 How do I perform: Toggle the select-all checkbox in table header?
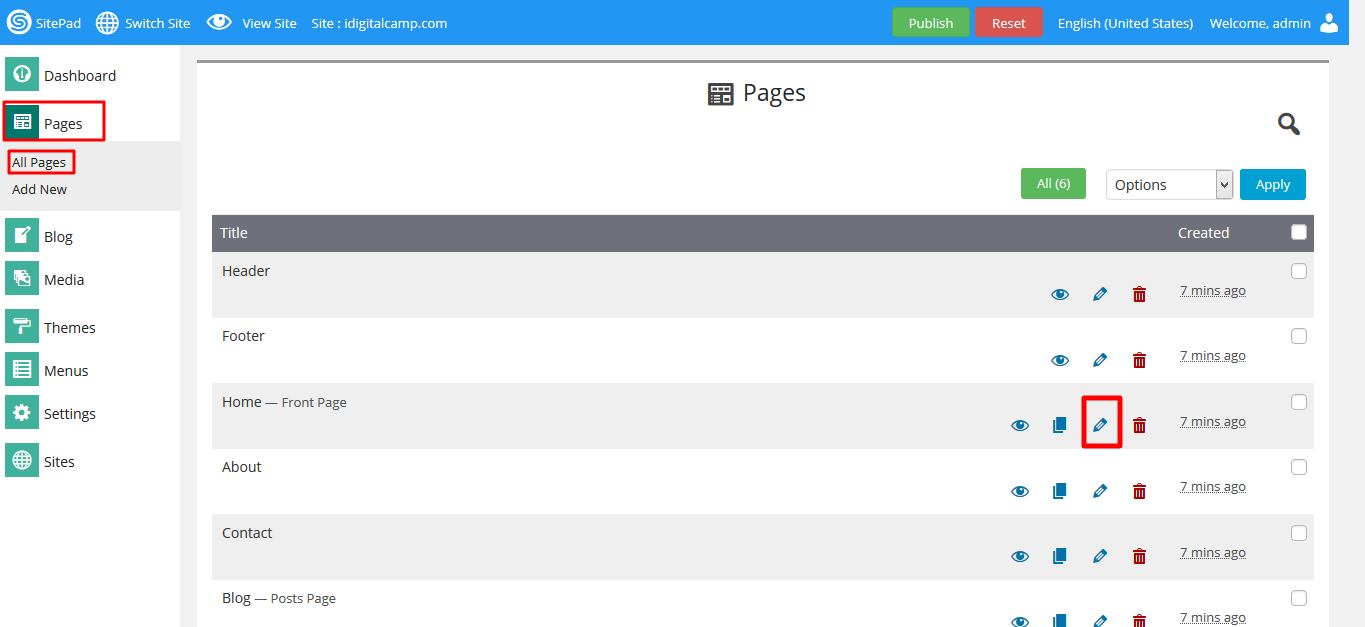coord(1299,232)
